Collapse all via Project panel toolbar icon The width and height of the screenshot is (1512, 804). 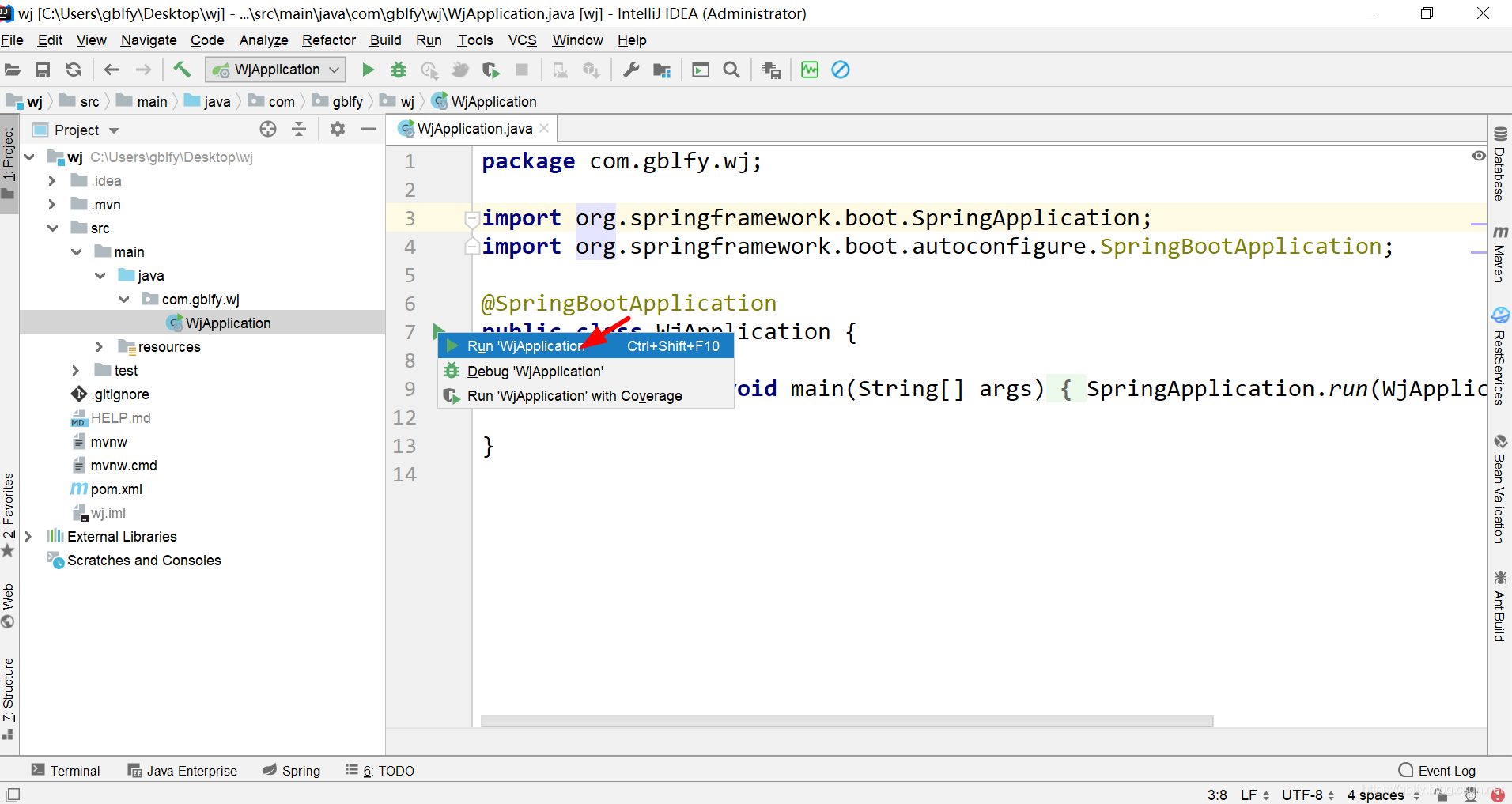tap(299, 130)
